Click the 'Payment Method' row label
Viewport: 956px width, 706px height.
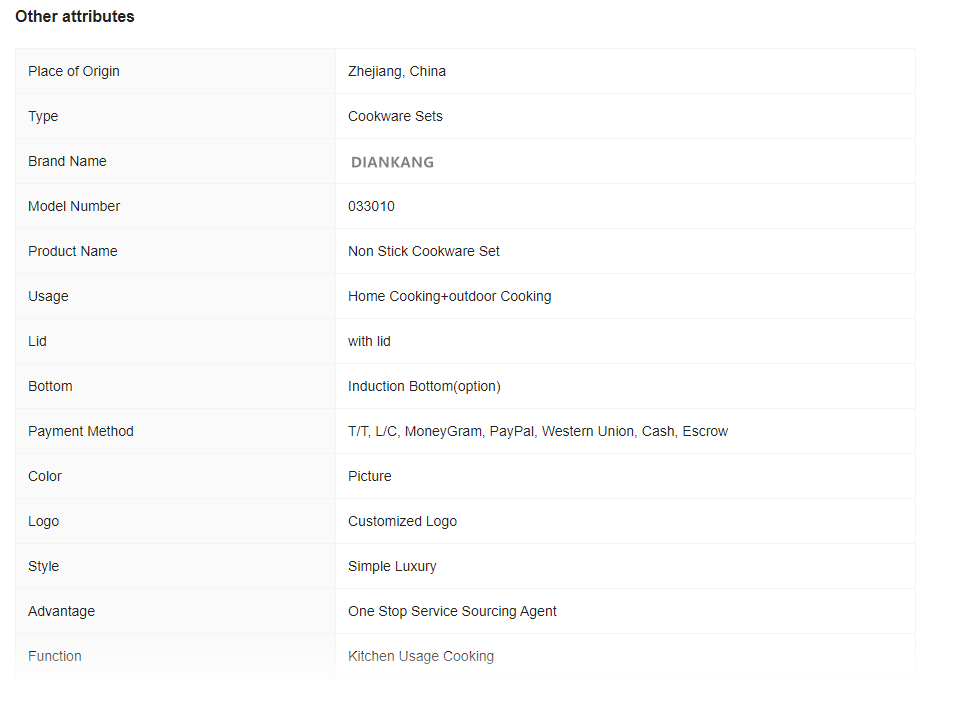tap(80, 432)
